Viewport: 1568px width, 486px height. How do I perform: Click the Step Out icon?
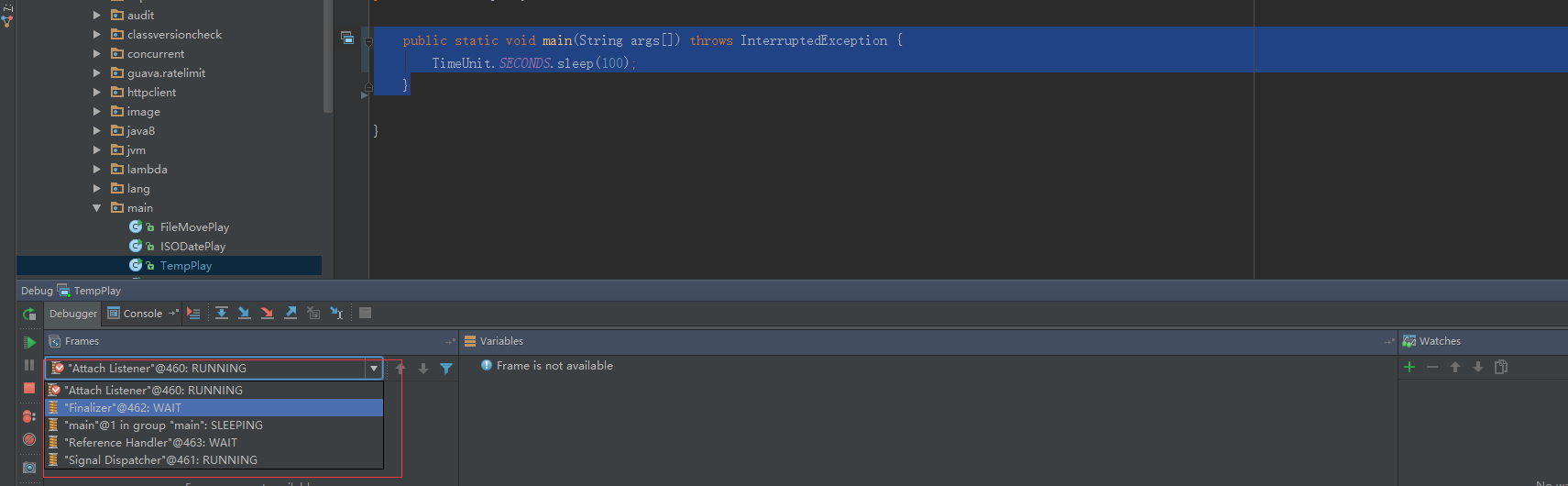pos(291,313)
